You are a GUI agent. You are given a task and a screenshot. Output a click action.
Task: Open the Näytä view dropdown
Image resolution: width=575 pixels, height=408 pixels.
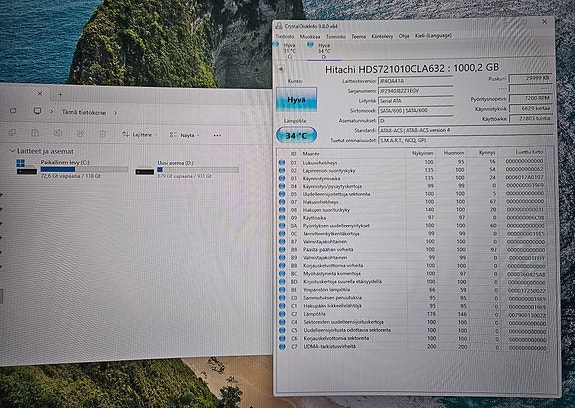coord(184,135)
